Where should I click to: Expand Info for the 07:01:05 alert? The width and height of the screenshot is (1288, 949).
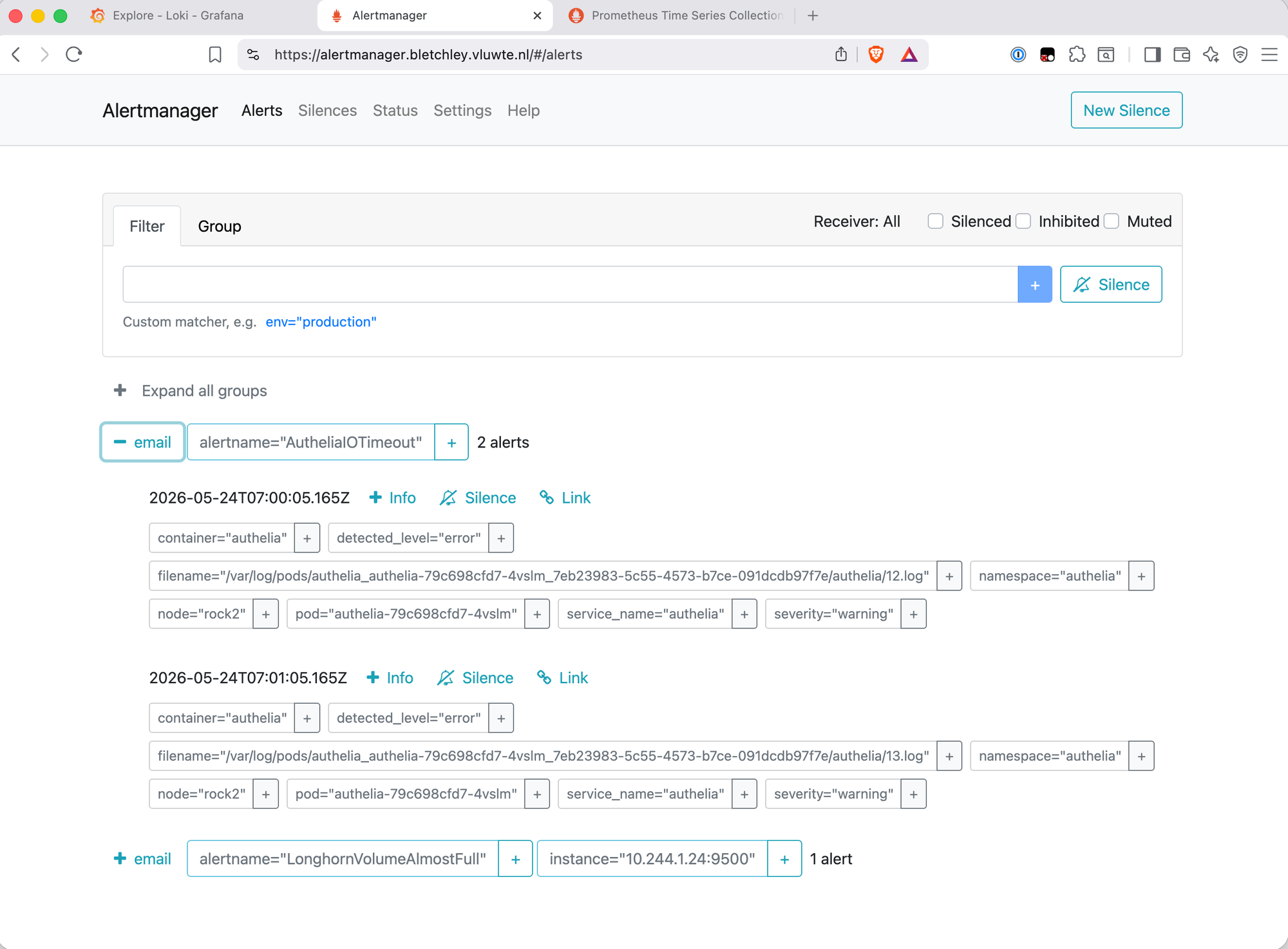pyautogui.click(x=390, y=678)
